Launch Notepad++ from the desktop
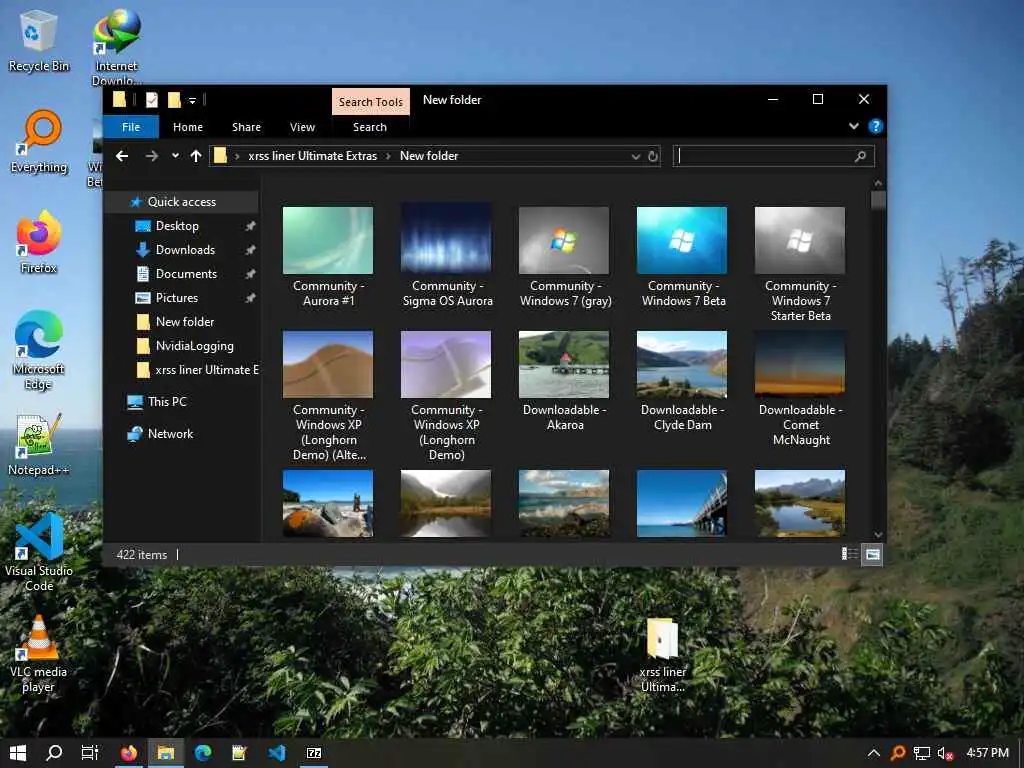 [39, 445]
